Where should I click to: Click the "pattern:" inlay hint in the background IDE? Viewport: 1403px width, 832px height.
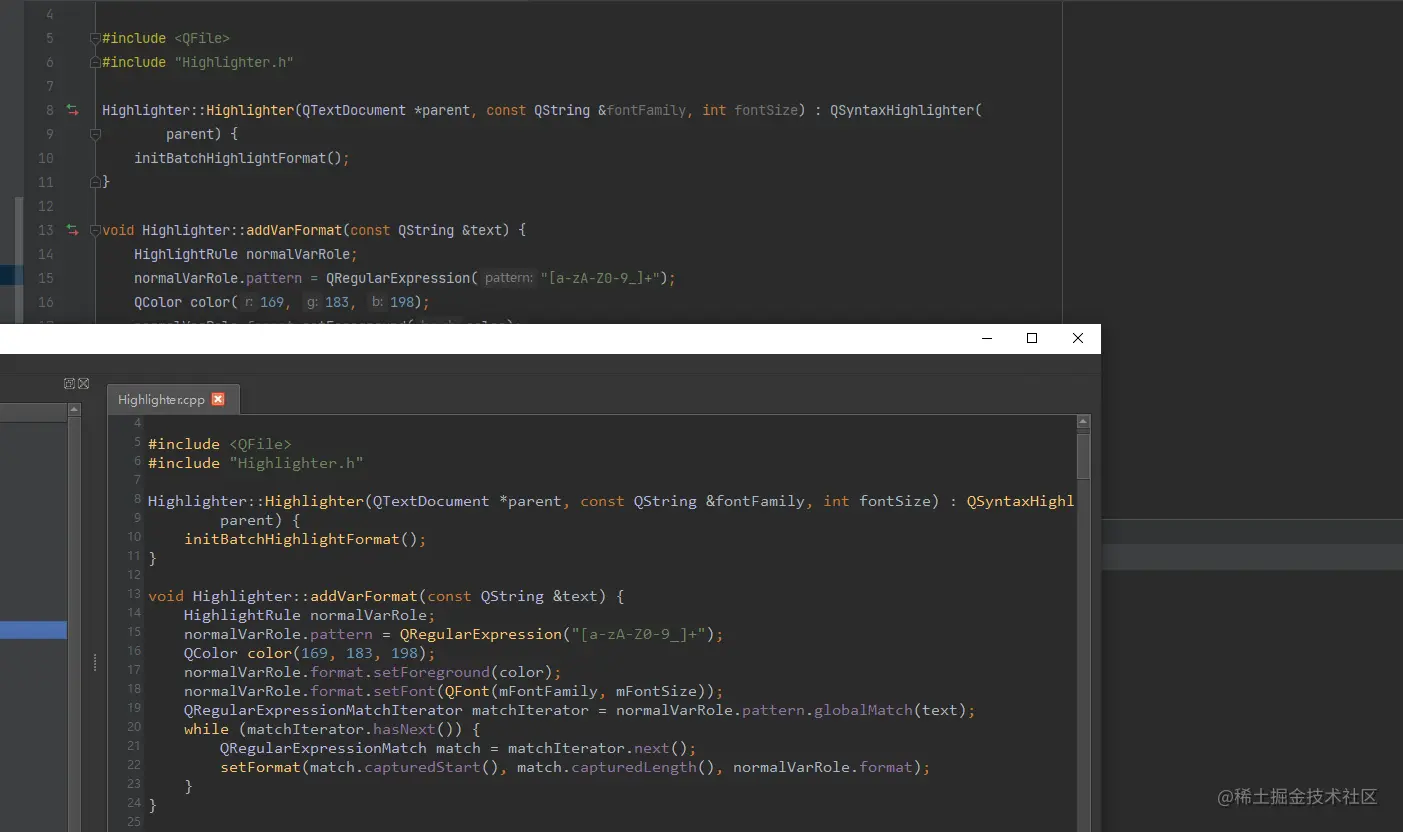pos(509,278)
